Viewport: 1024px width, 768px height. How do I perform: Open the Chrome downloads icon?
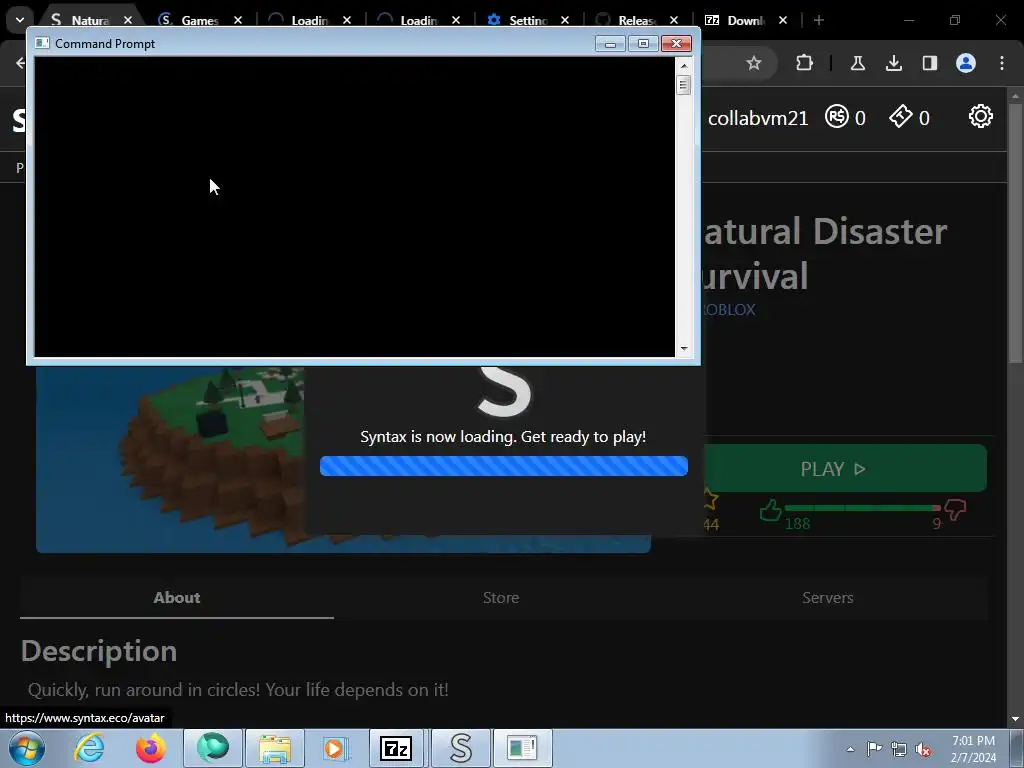coord(894,63)
